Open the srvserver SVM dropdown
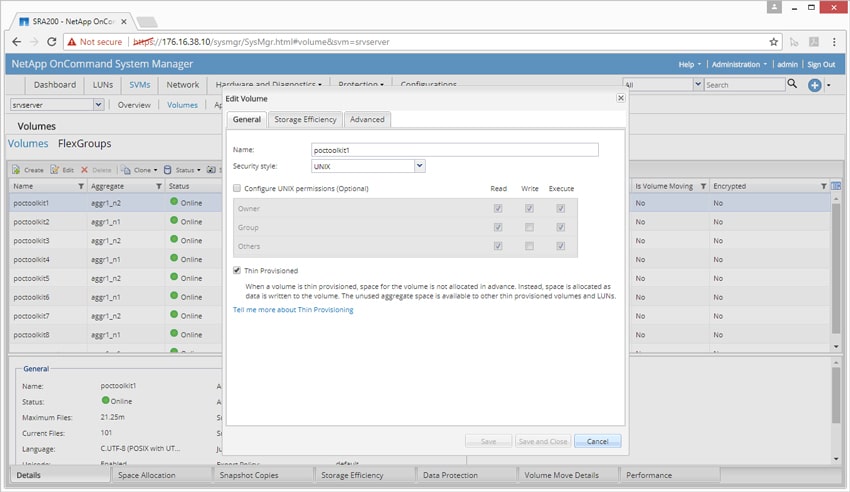This screenshot has height=492, width=850. 98,105
